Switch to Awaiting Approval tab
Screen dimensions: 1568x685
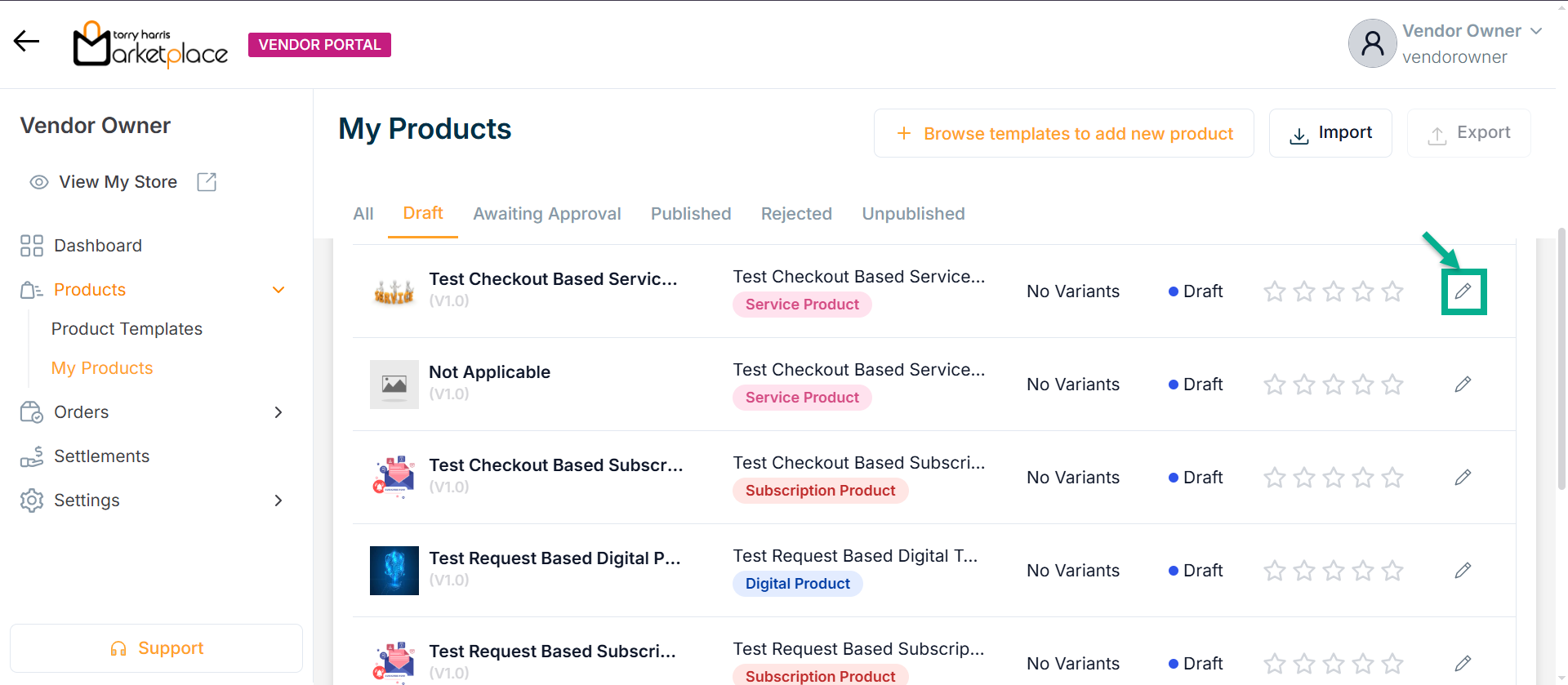(x=546, y=214)
